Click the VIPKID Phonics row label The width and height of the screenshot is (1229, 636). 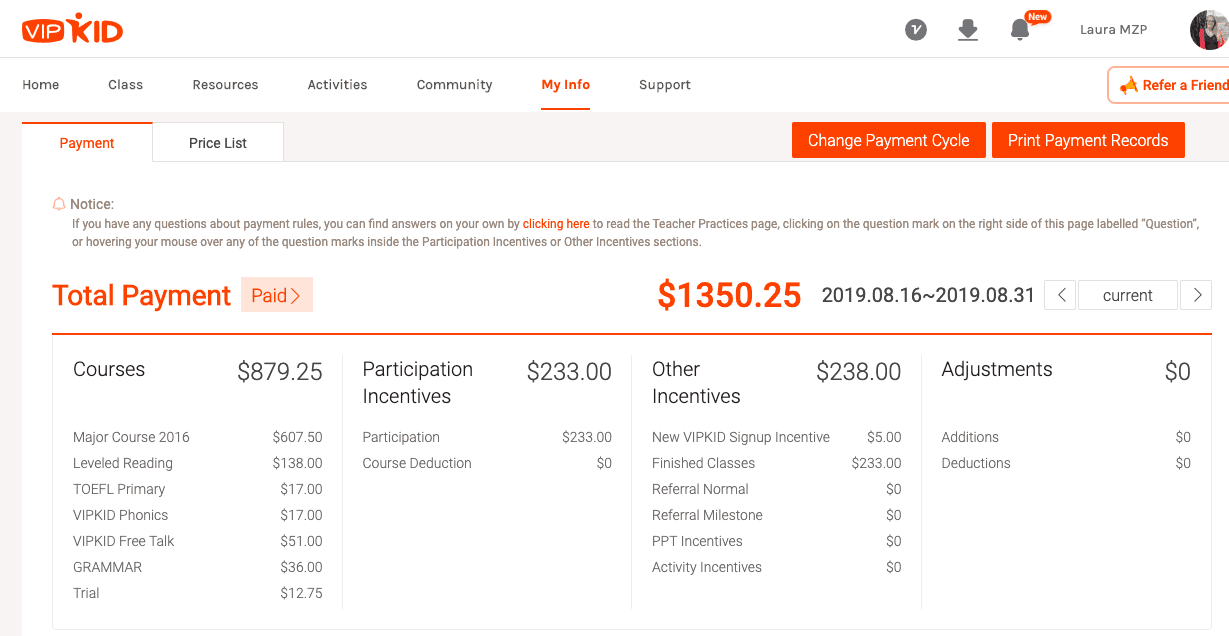tap(121, 515)
